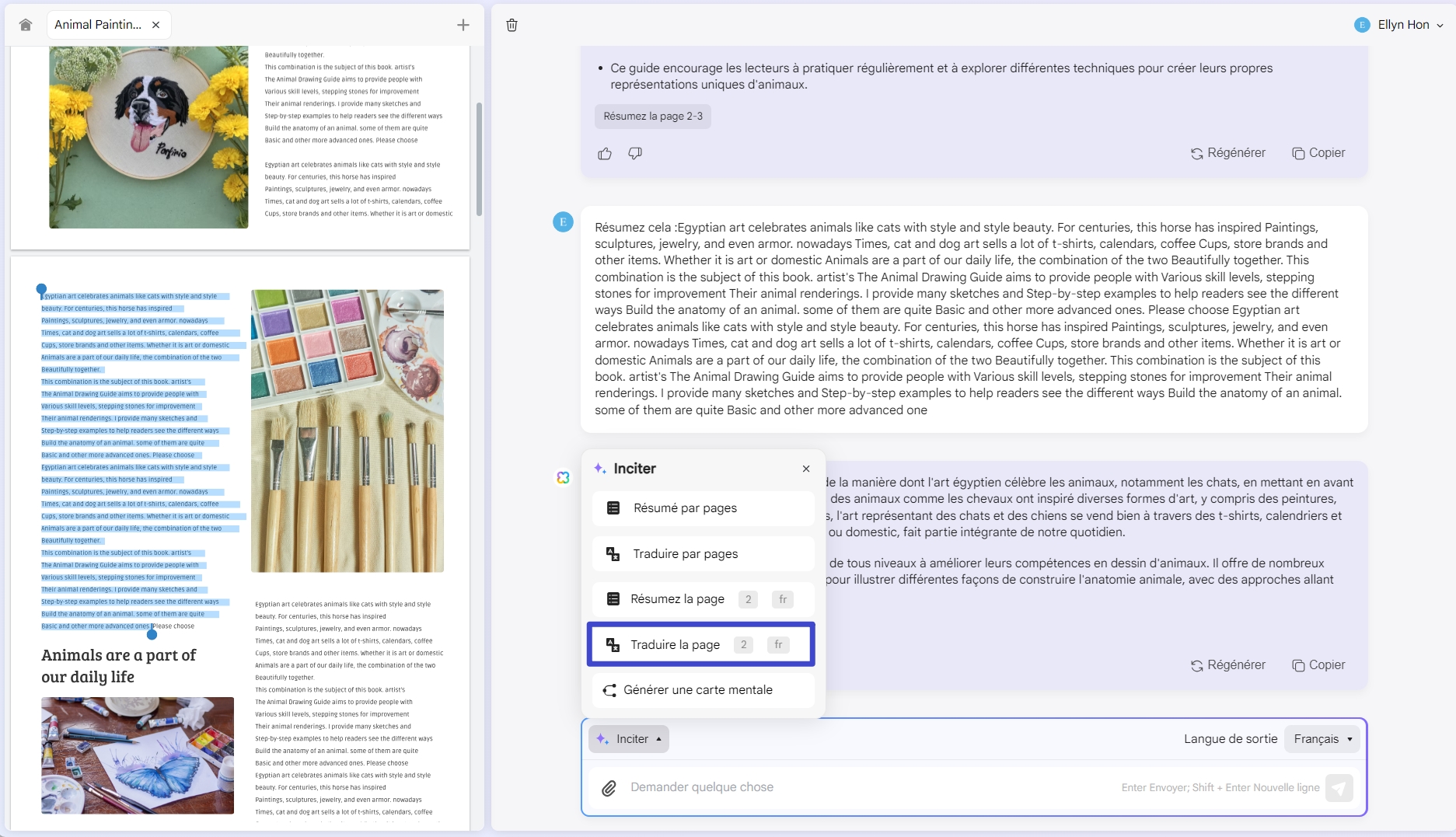Select the Générer une carte mentale mind map icon
Screen dimensions: 1456x837
coord(609,690)
